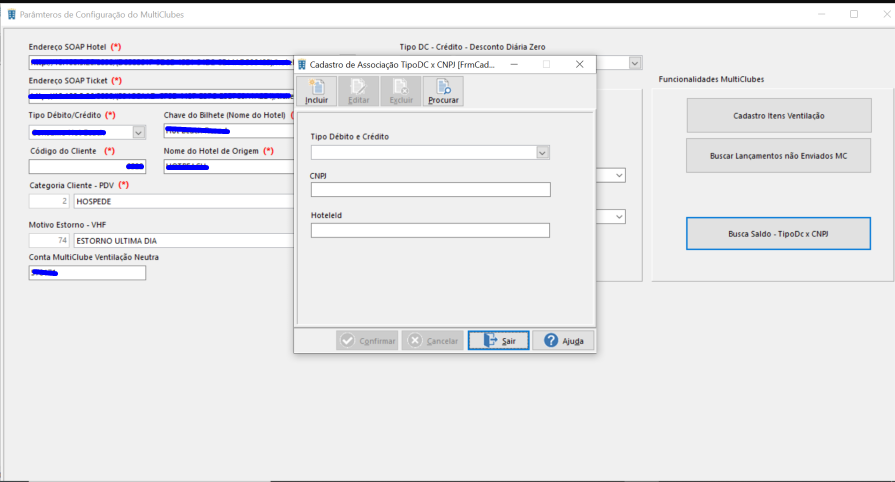Open Tipo DC Crédito Desconto Diária Zero dropdown

[x=635, y=63]
